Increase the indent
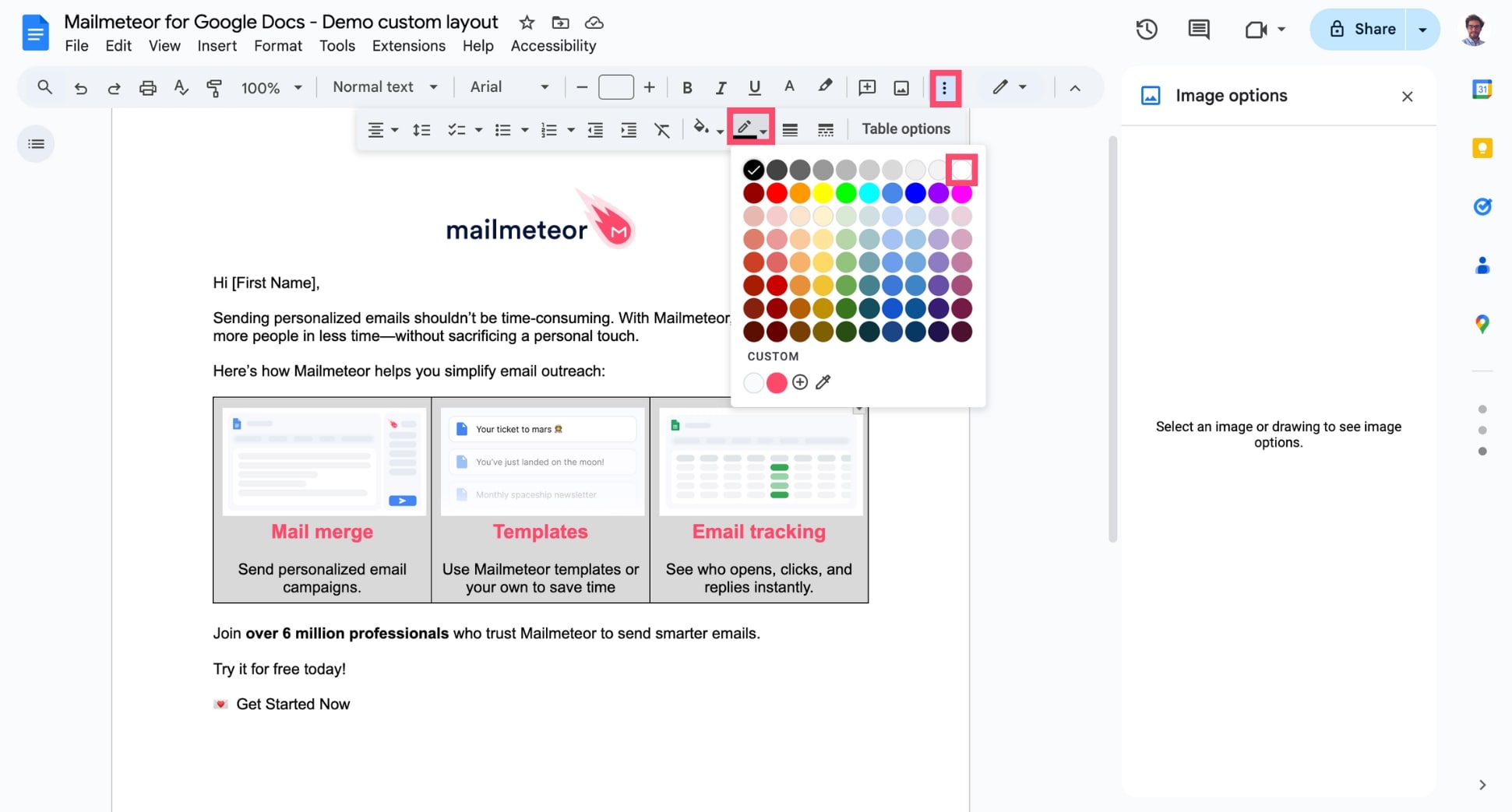Viewport: 1512px width, 812px height. [x=629, y=130]
